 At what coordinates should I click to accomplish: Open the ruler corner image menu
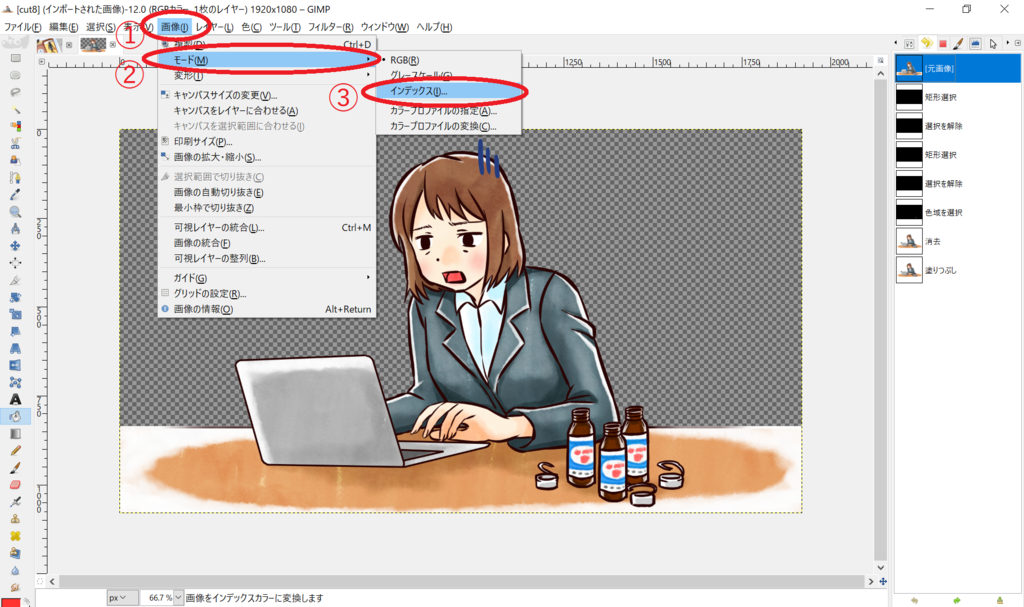[42, 62]
